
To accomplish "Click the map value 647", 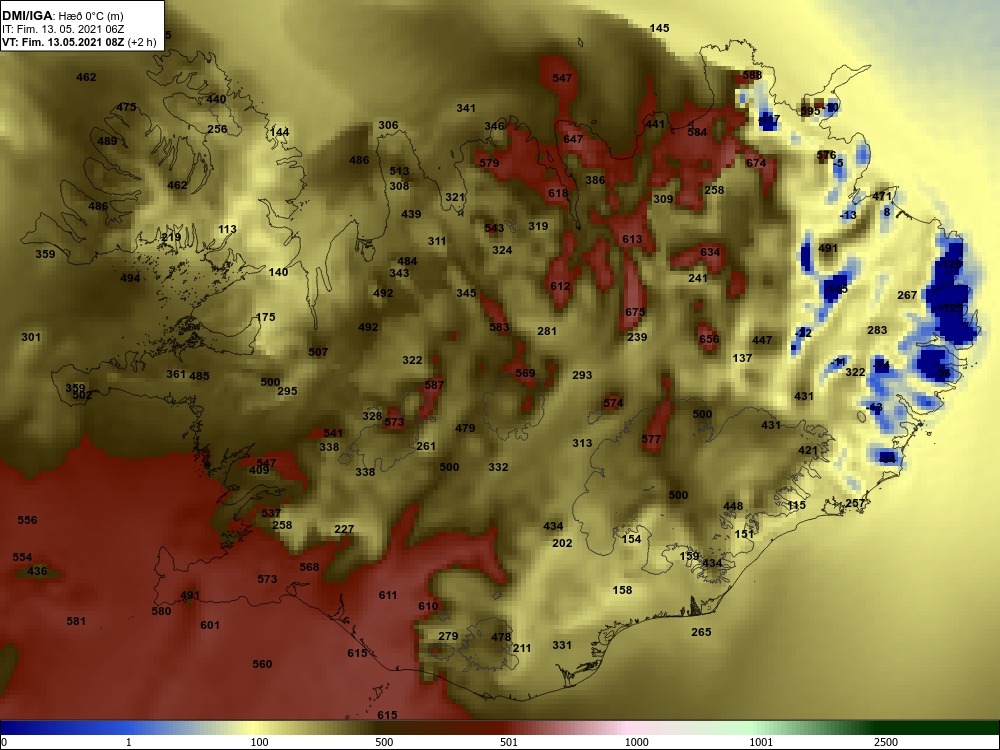I will [x=573, y=139].
